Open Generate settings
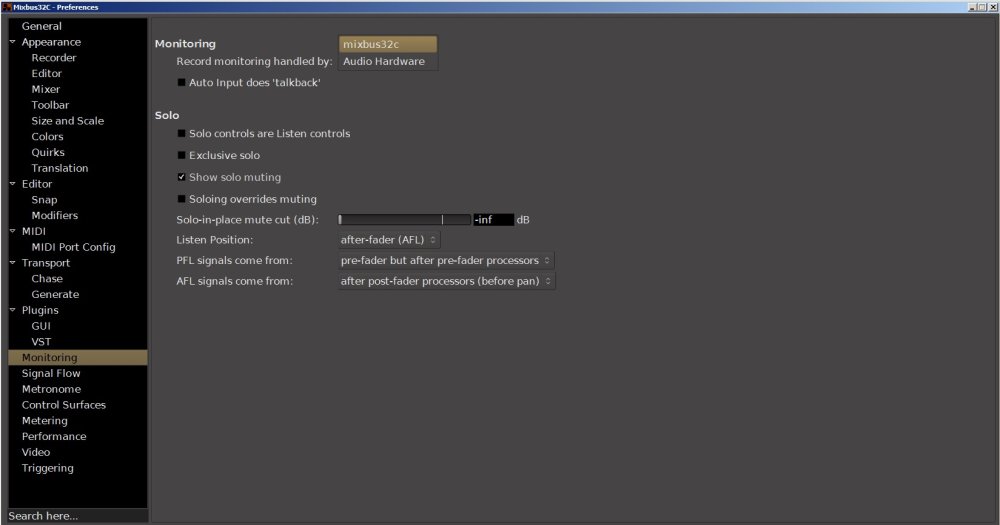 click(x=55, y=294)
